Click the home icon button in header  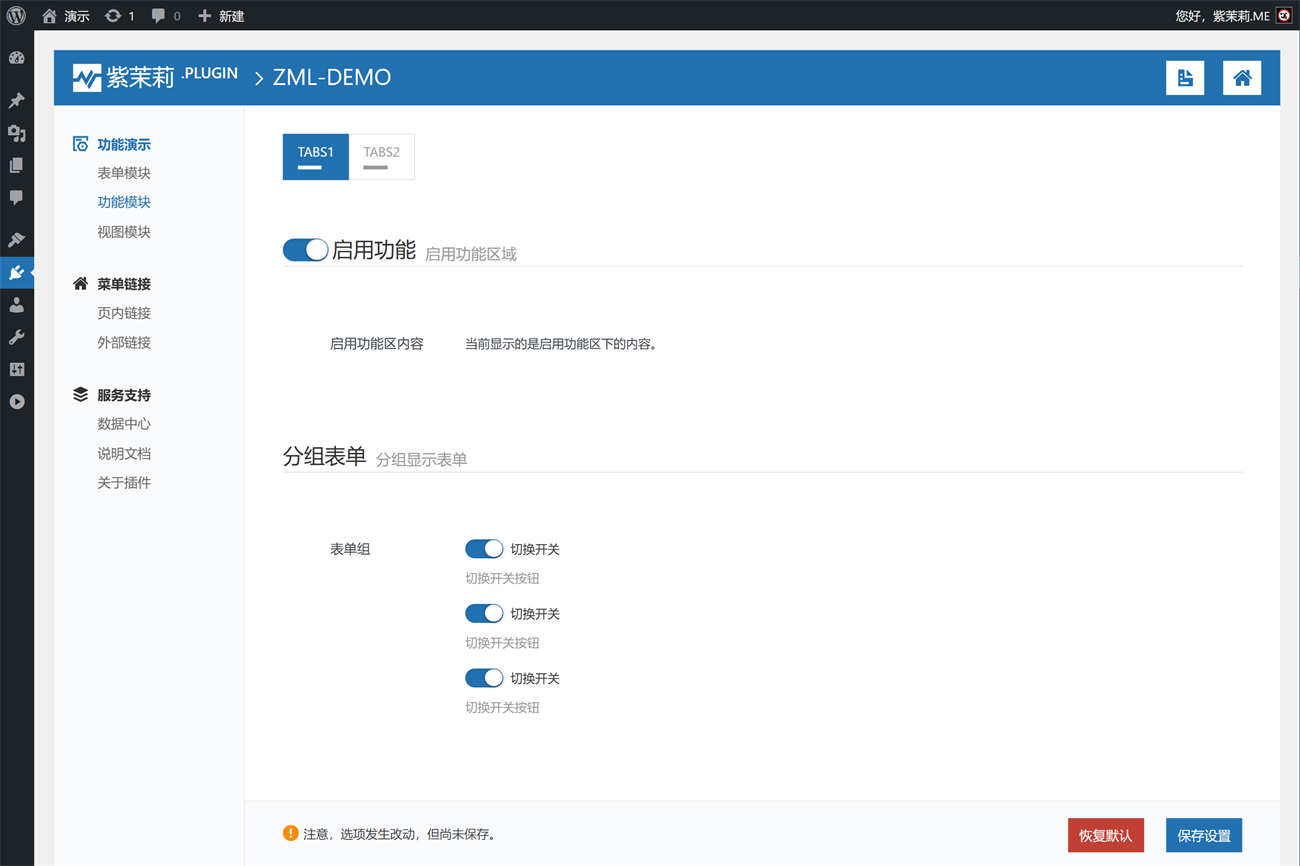tap(1242, 78)
